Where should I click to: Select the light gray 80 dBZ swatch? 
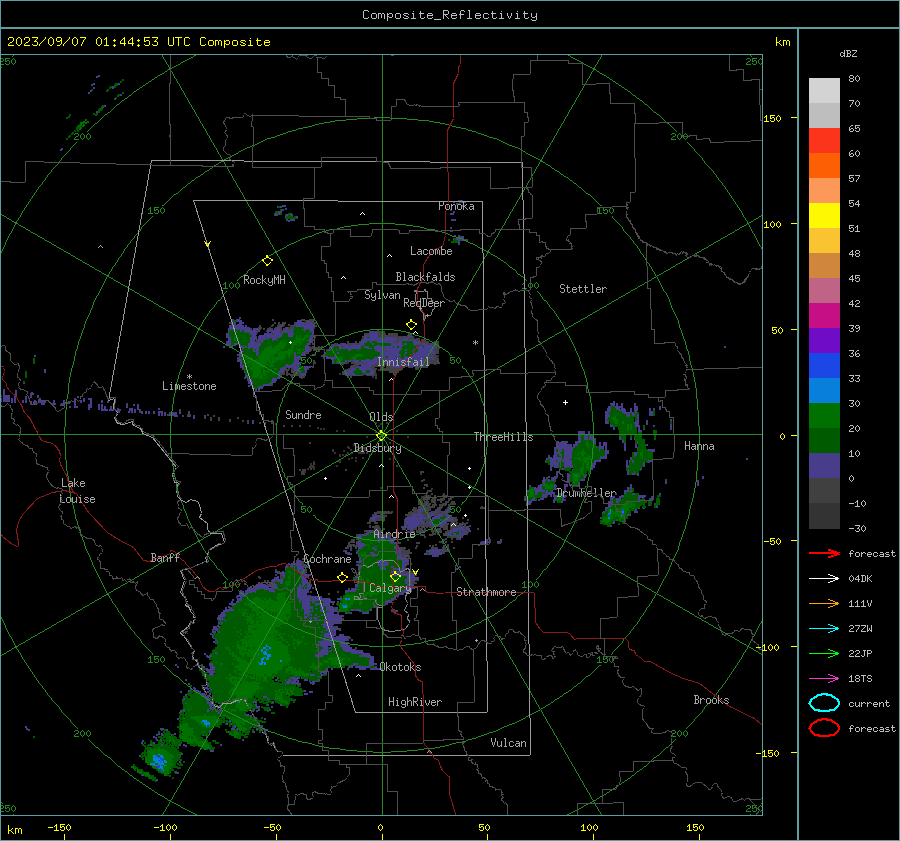click(x=824, y=90)
